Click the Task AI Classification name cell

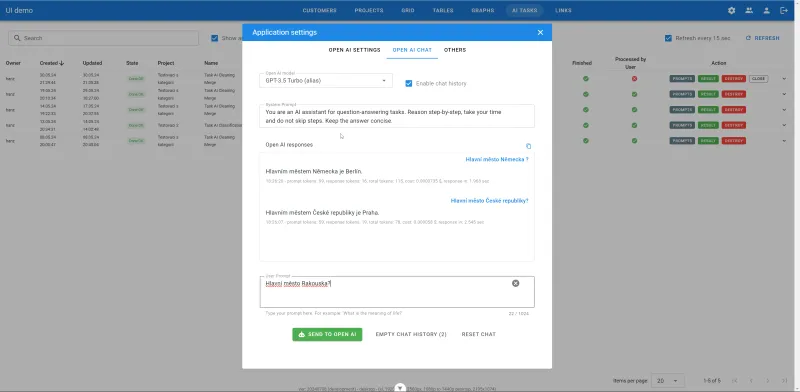point(222,125)
